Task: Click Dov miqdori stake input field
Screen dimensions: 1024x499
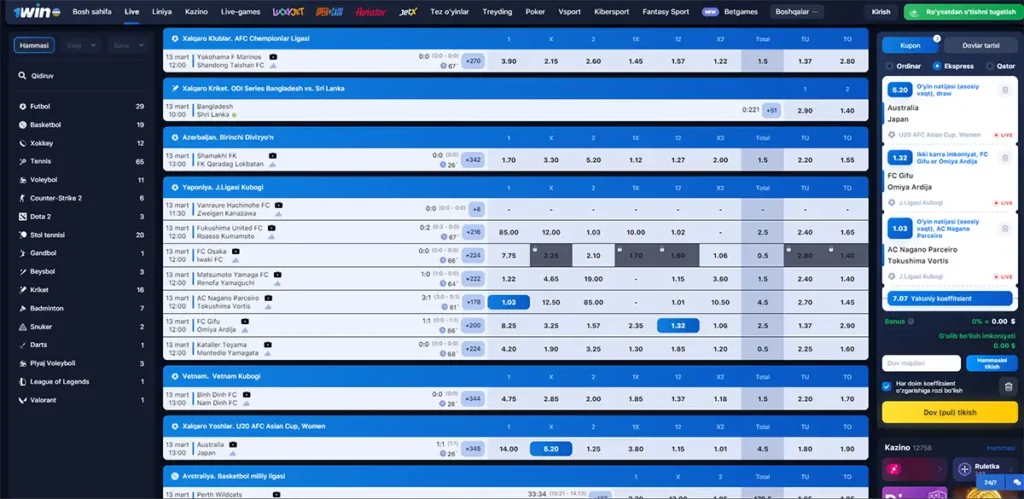Action: point(921,363)
